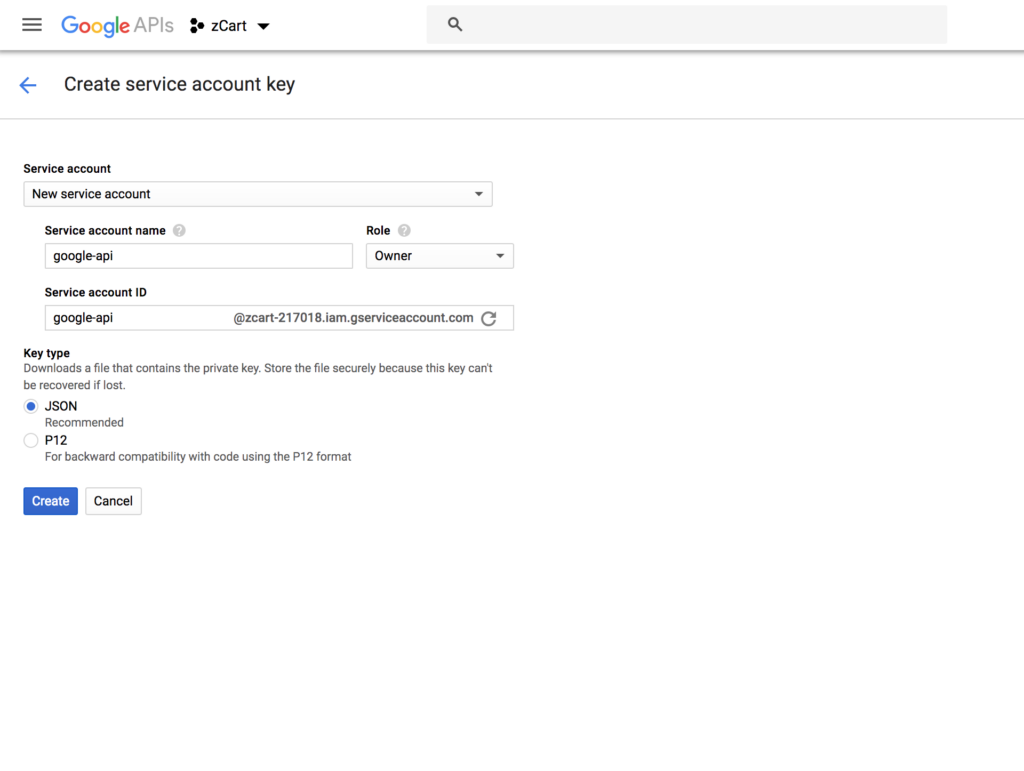This screenshot has width=1024, height=771.
Task: Click the zCart project icon
Action: [197, 26]
